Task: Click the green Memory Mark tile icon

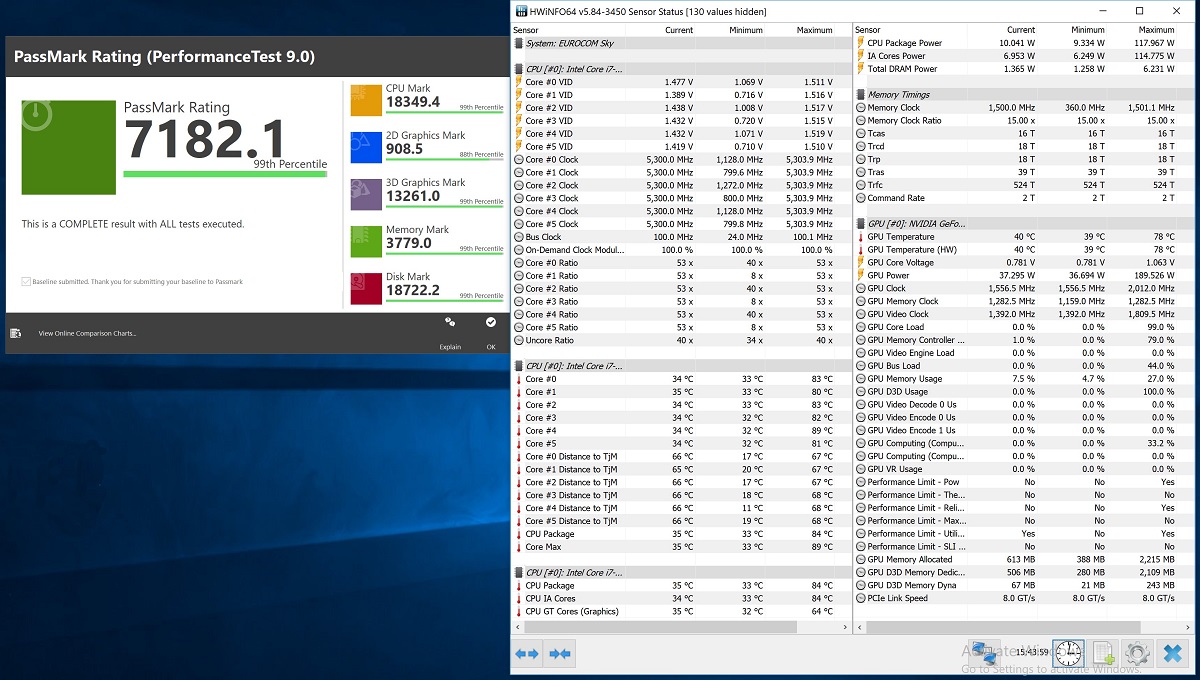Action: 366,241
